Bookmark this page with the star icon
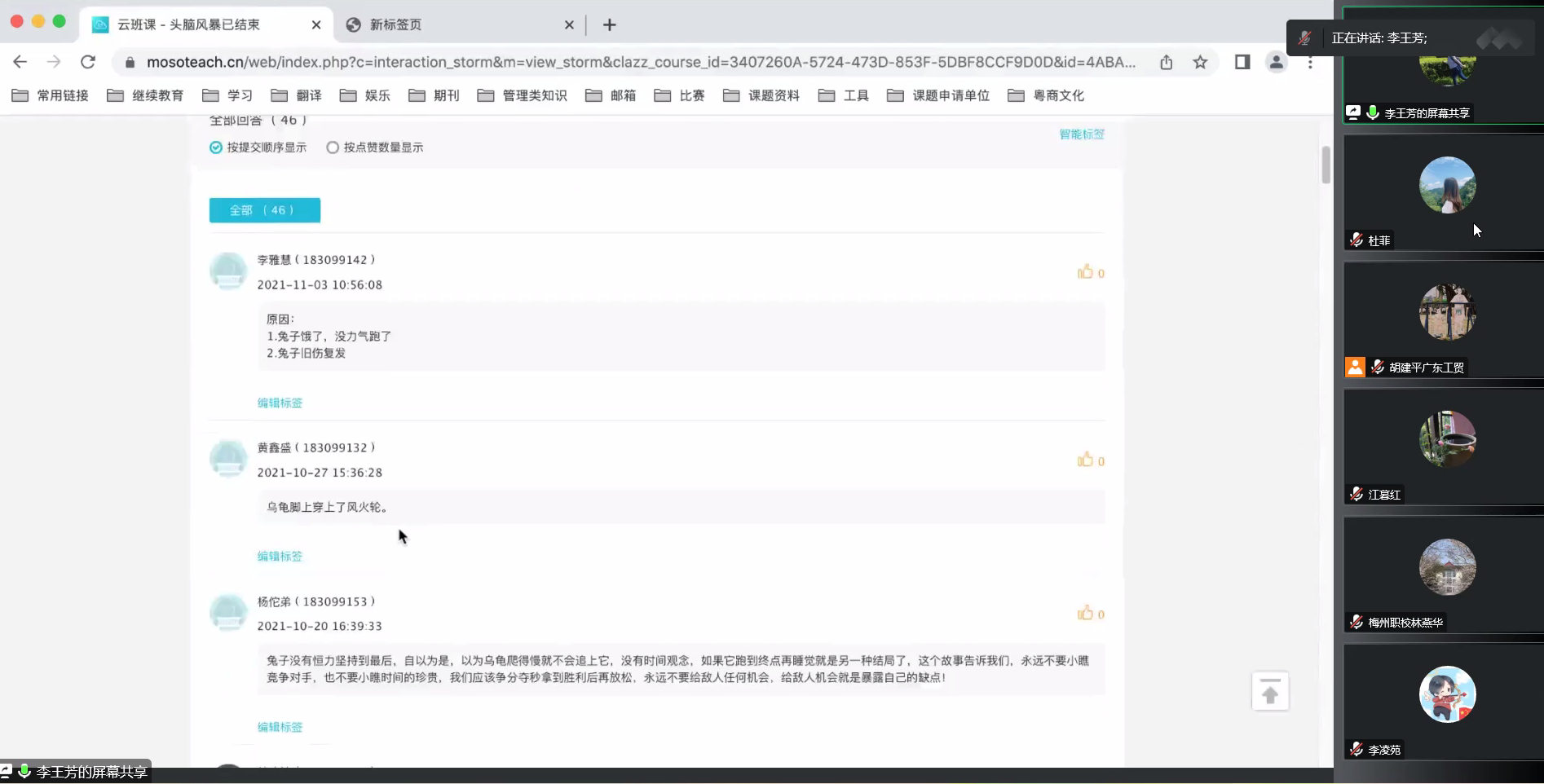 point(1200,62)
